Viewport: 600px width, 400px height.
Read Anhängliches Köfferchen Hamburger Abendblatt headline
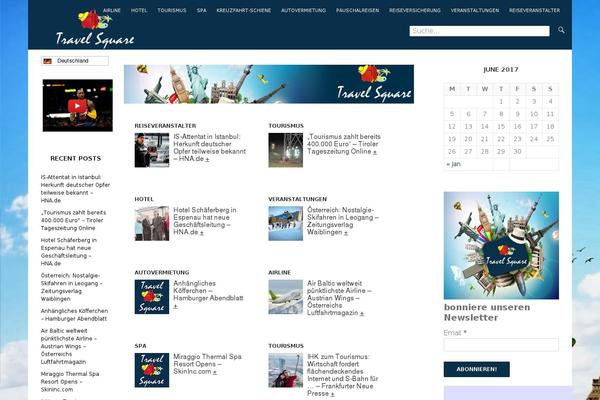click(208, 291)
